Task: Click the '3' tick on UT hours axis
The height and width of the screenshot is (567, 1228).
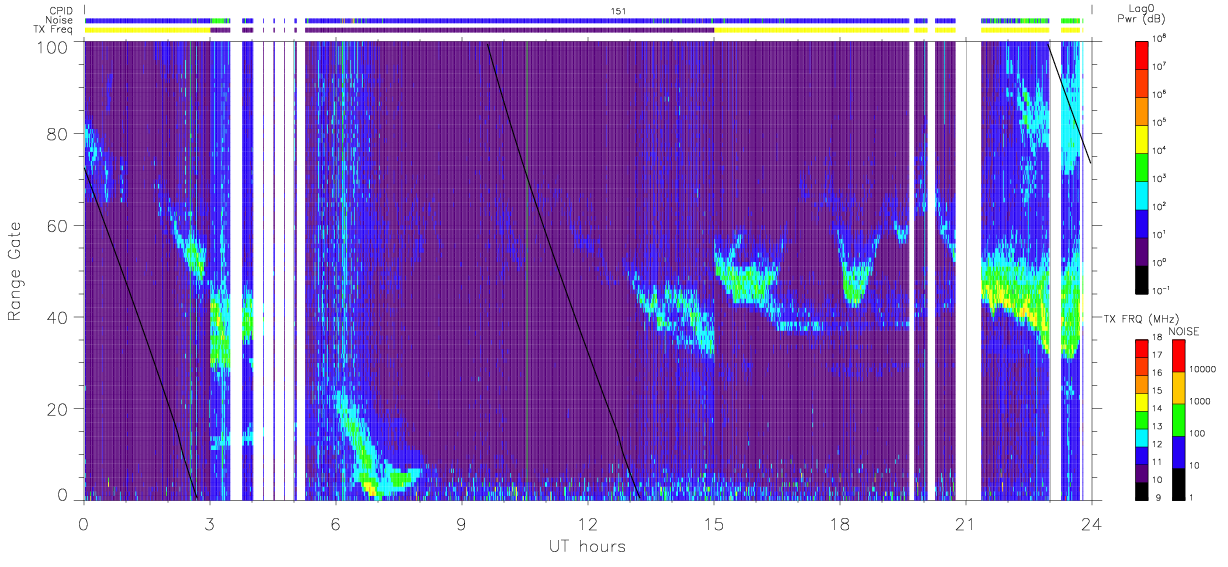Action: 209,522
